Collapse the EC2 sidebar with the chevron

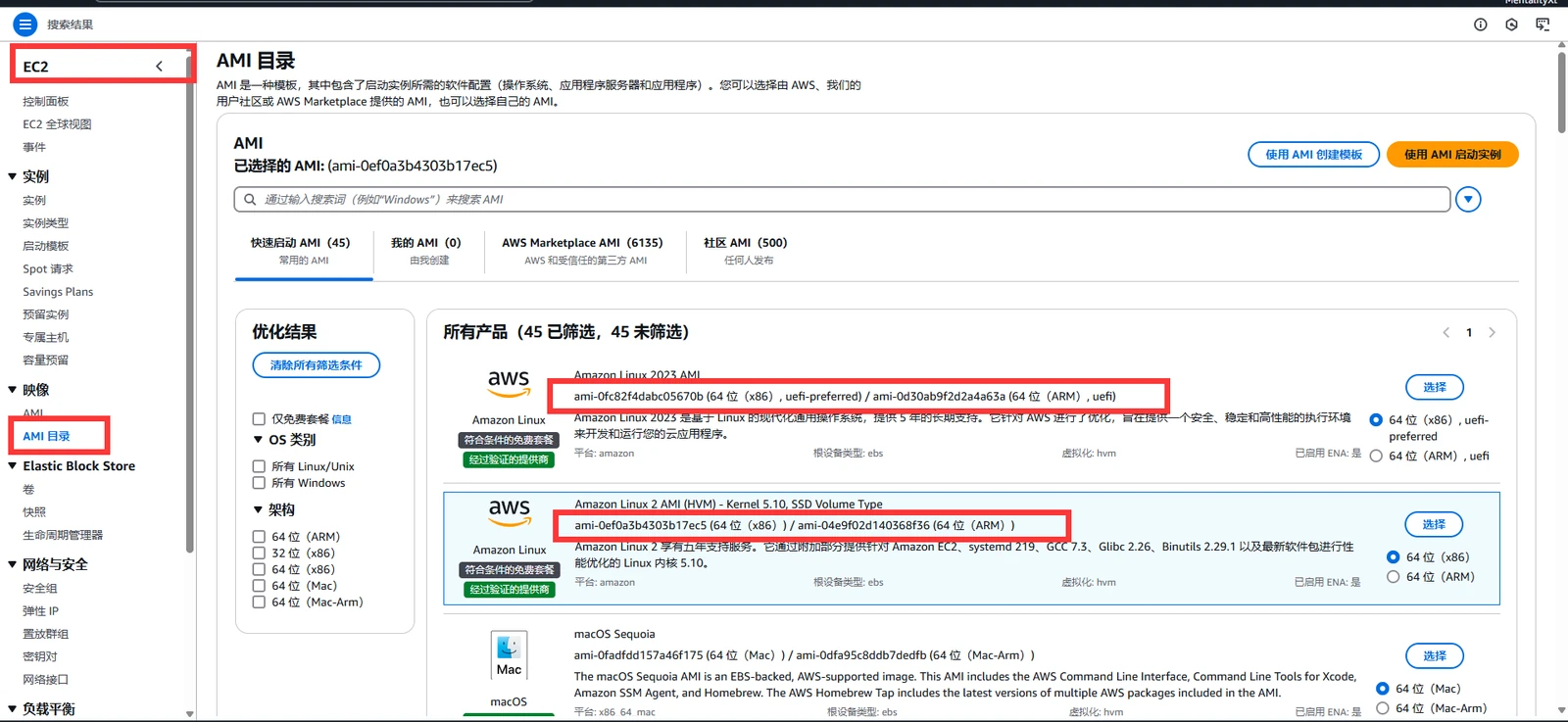coord(159,67)
